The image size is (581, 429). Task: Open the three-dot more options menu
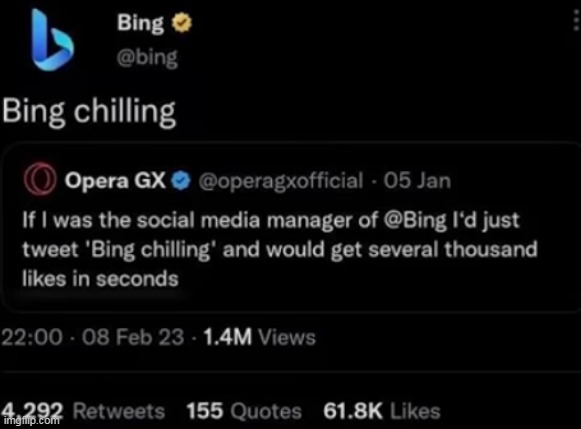pyautogui.click(x=575, y=20)
